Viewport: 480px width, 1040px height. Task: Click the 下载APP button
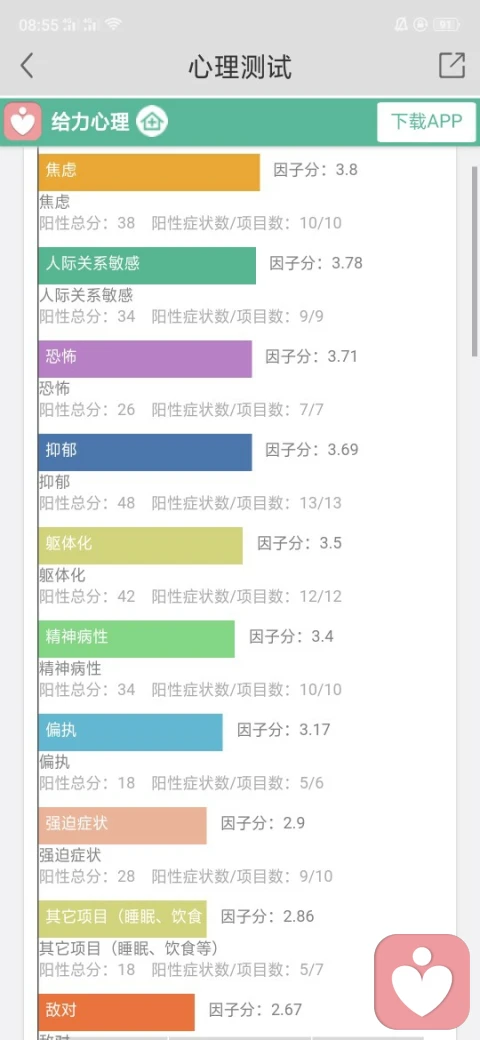pos(426,122)
